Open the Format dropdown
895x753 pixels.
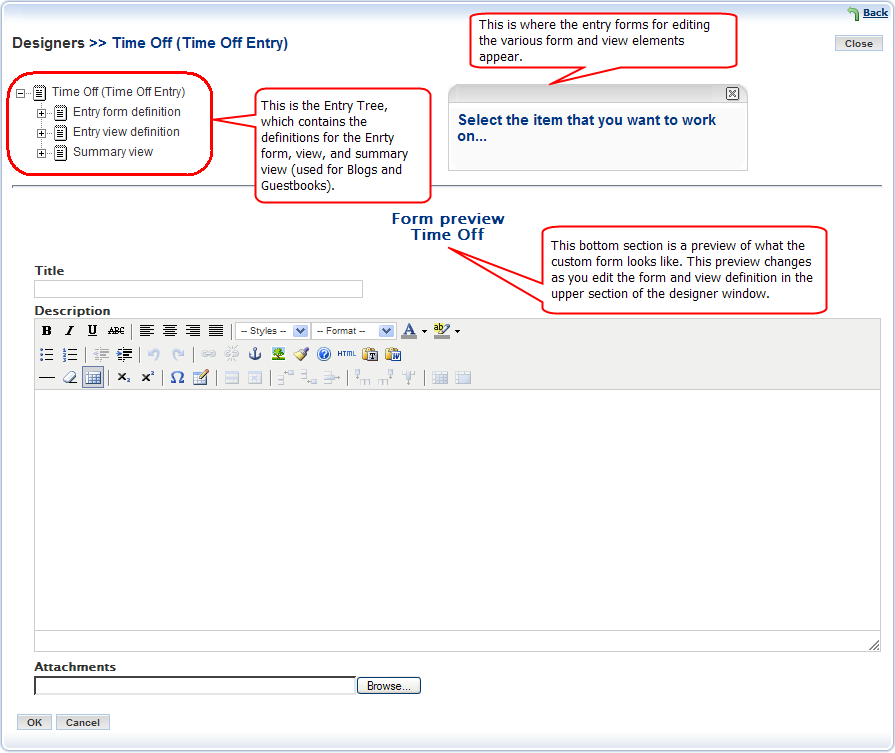[353, 331]
